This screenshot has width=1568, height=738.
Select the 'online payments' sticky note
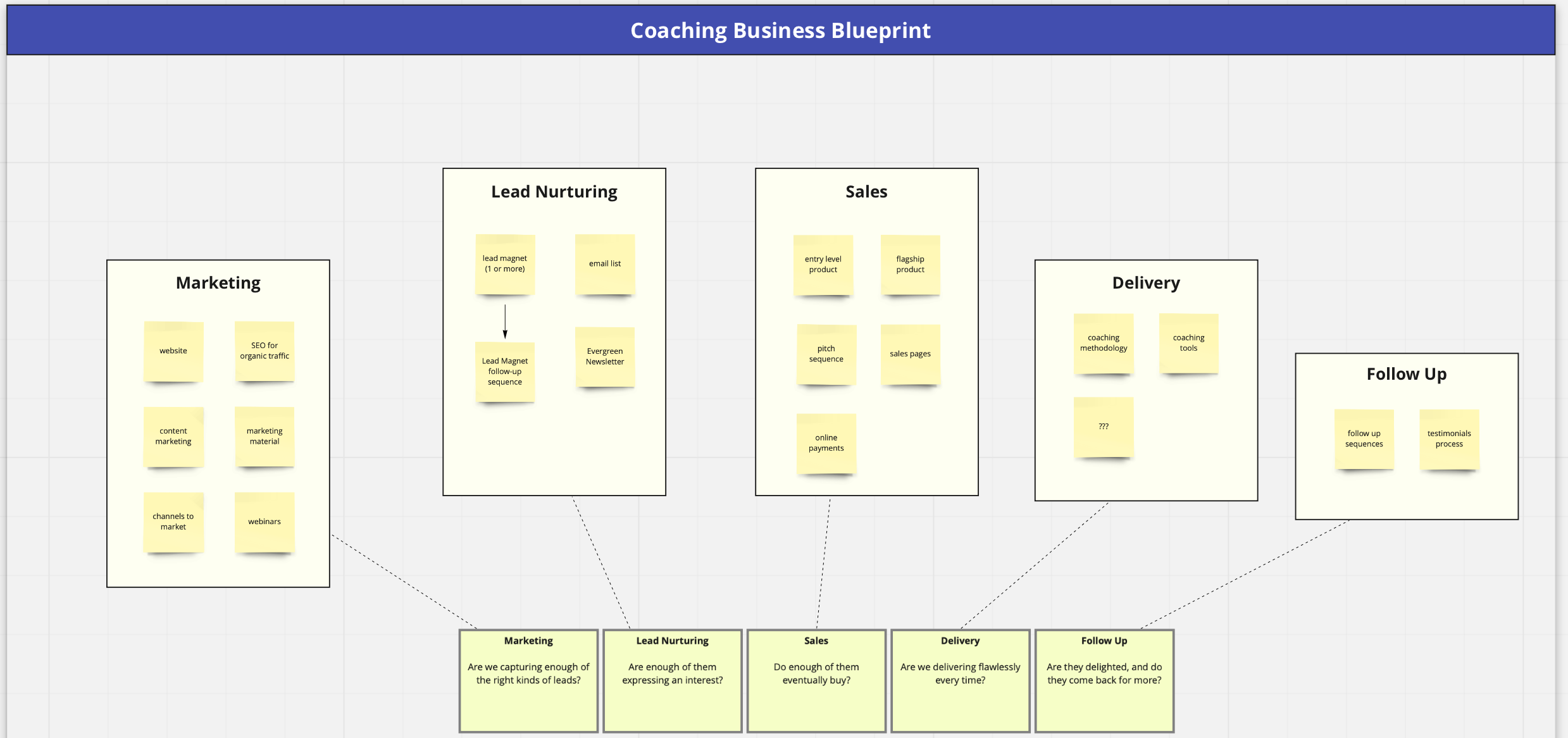pyautogui.click(x=826, y=443)
